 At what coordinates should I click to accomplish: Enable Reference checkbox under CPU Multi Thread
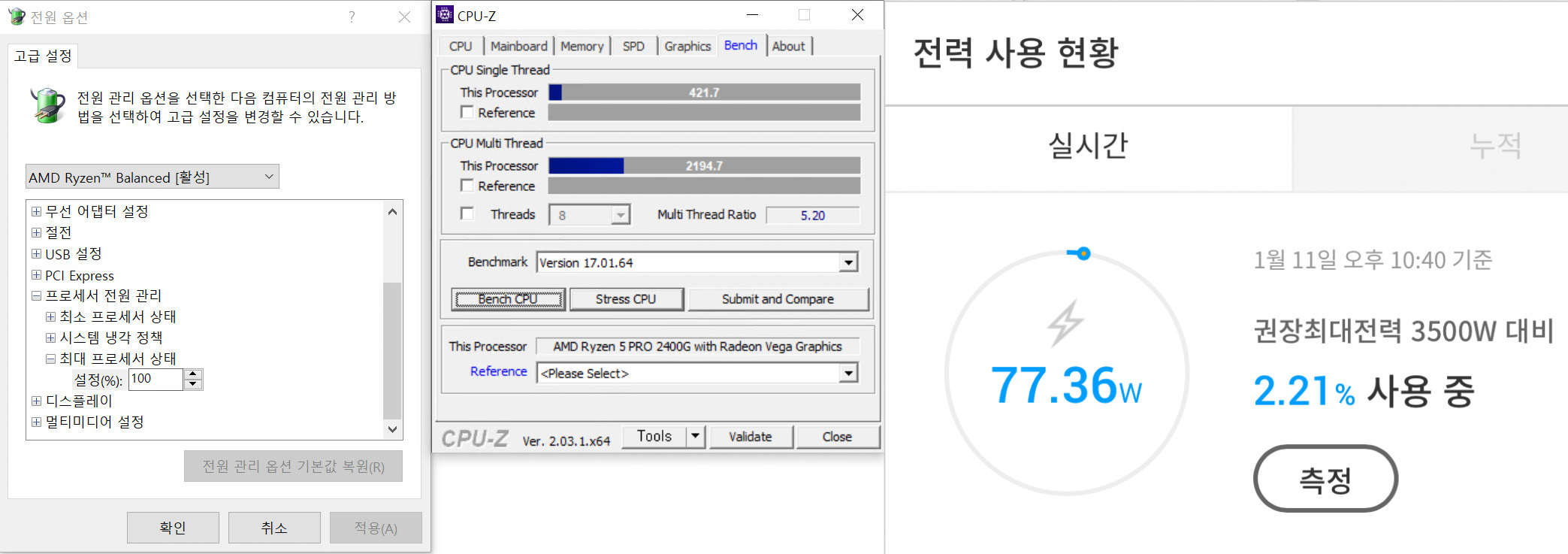[x=467, y=185]
